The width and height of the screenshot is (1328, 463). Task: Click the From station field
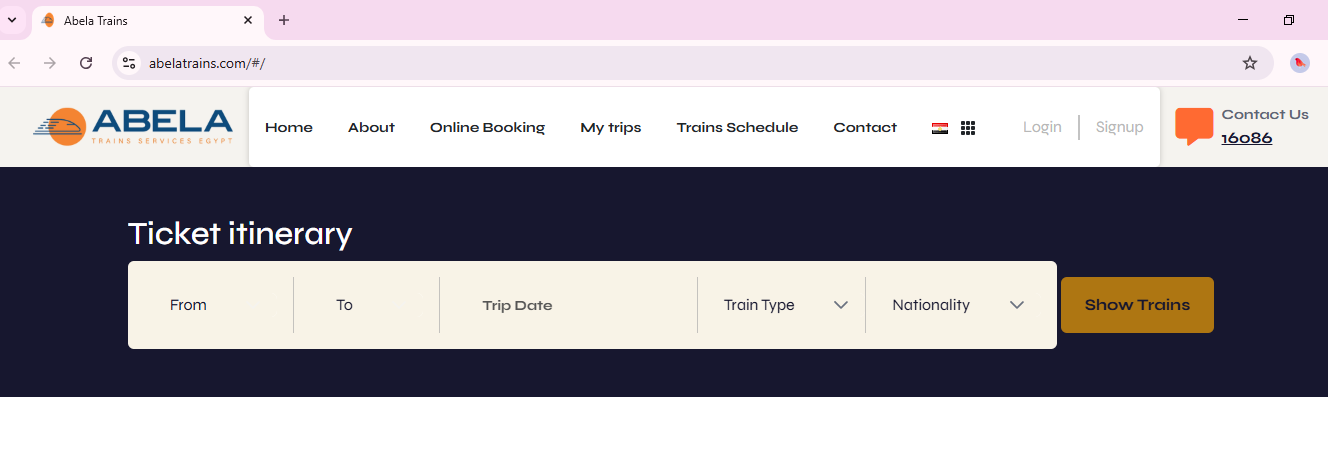[210, 305]
